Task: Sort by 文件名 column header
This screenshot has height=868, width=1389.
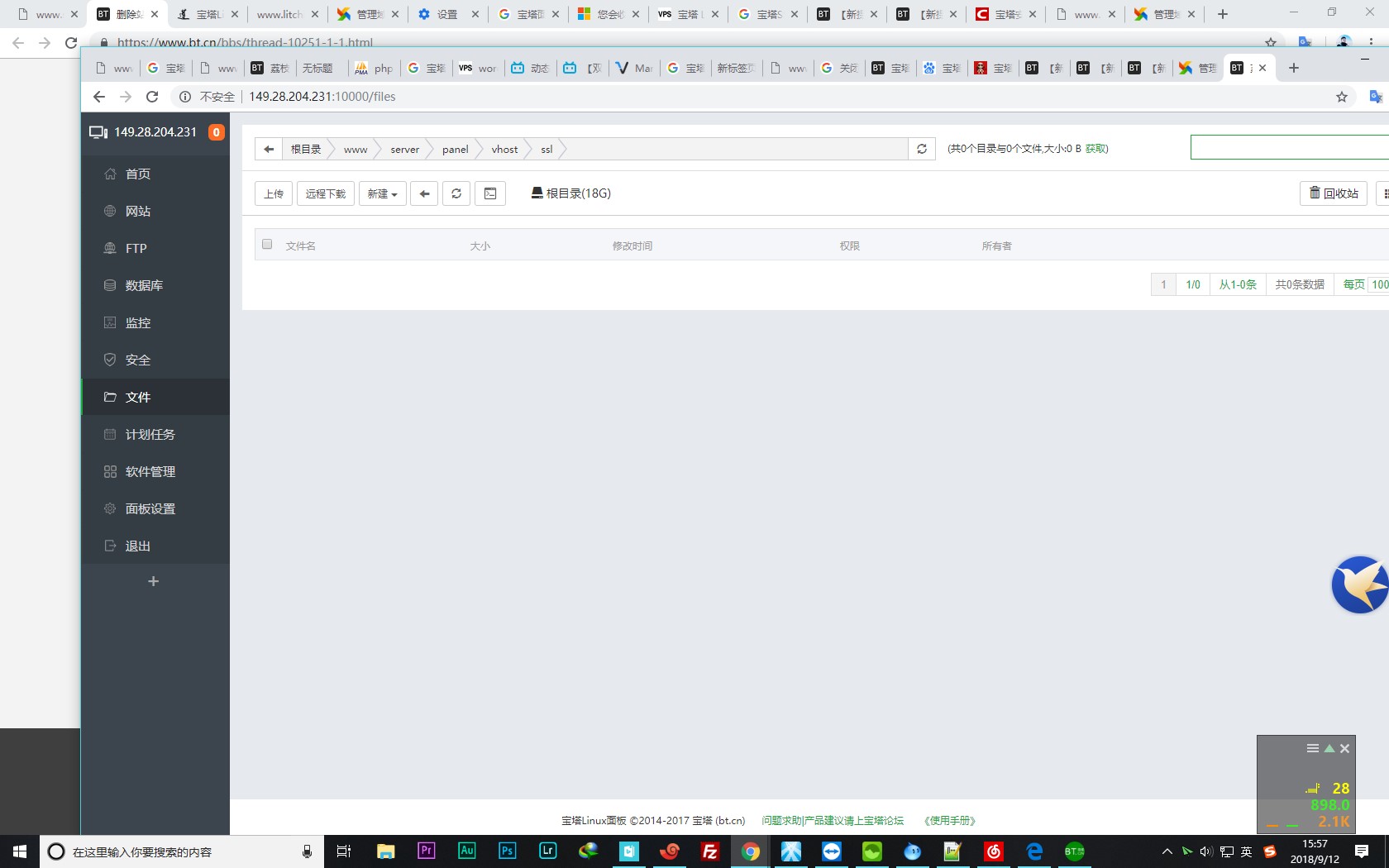Action: pos(300,246)
